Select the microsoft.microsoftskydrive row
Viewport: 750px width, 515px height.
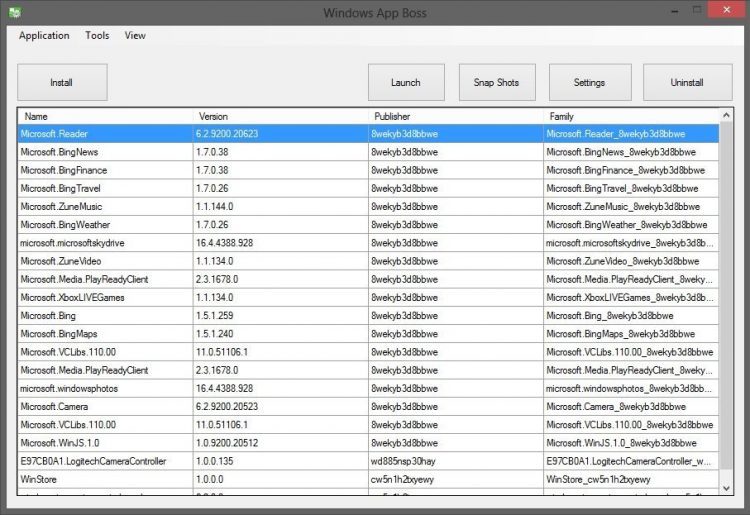point(368,243)
